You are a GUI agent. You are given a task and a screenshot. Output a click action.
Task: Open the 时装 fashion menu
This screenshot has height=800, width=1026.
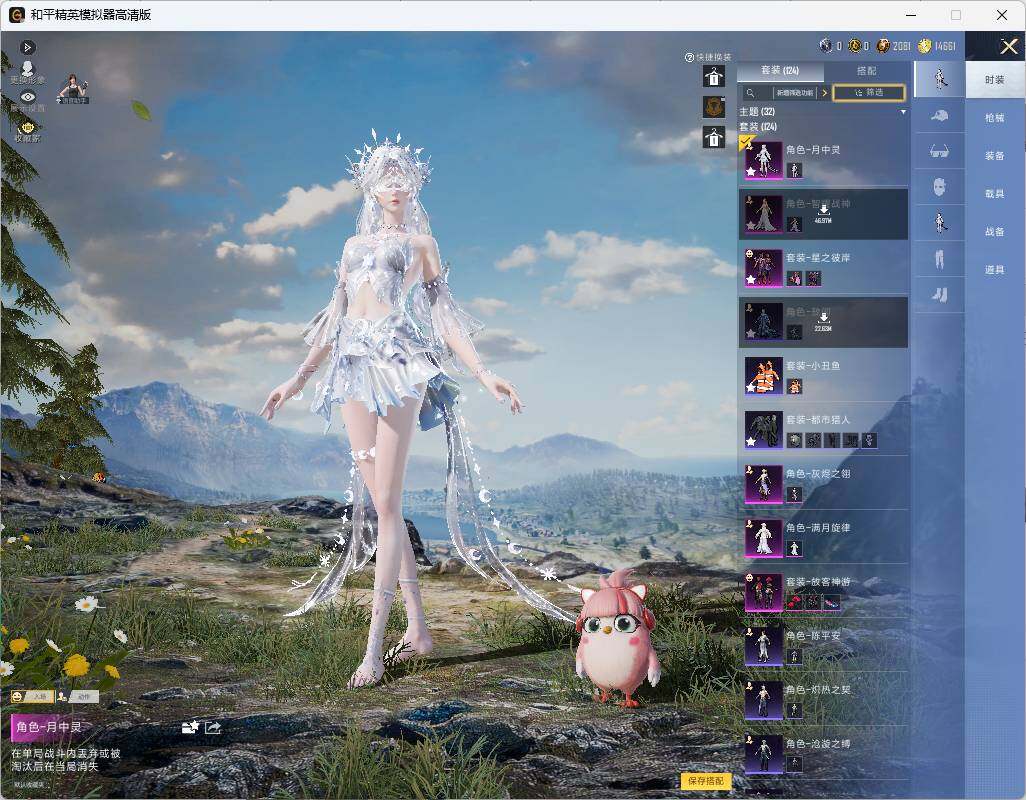(995, 80)
